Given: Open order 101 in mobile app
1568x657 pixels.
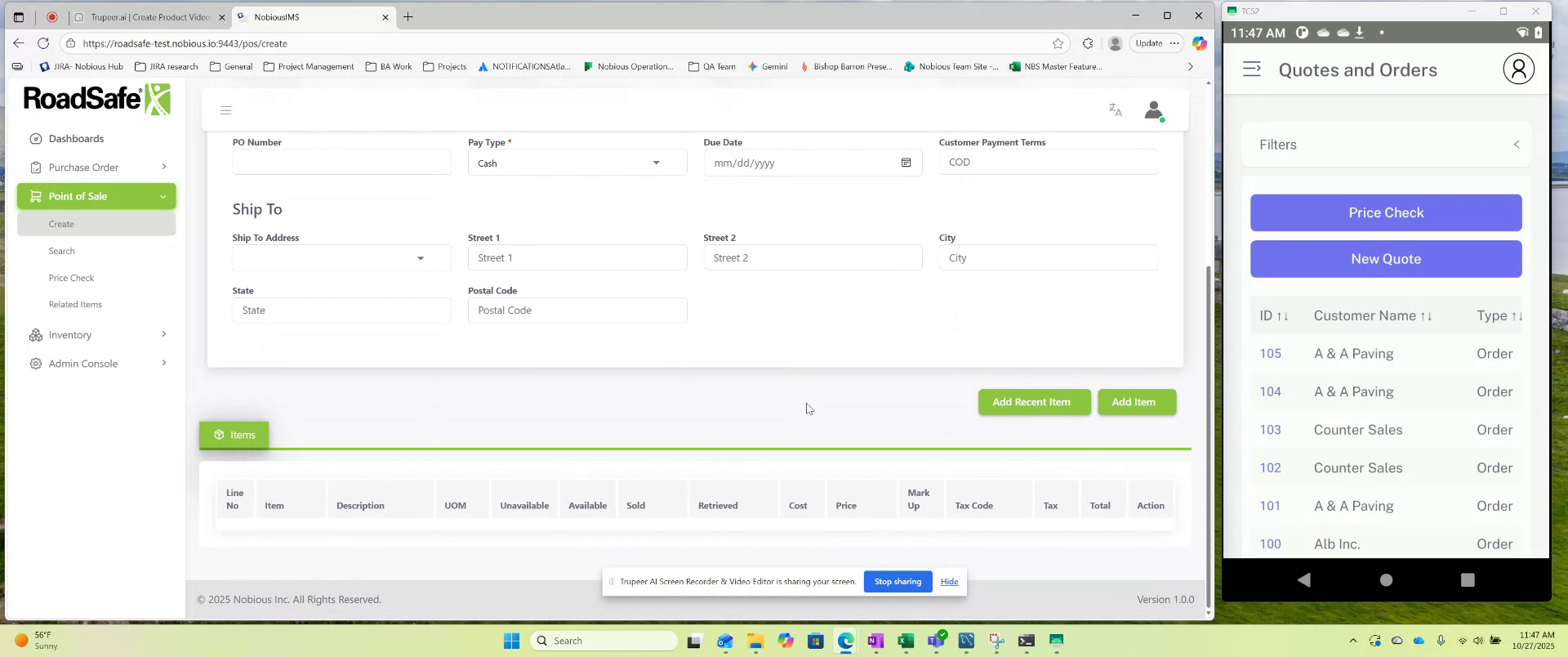Looking at the screenshot, I should 1270,506.
